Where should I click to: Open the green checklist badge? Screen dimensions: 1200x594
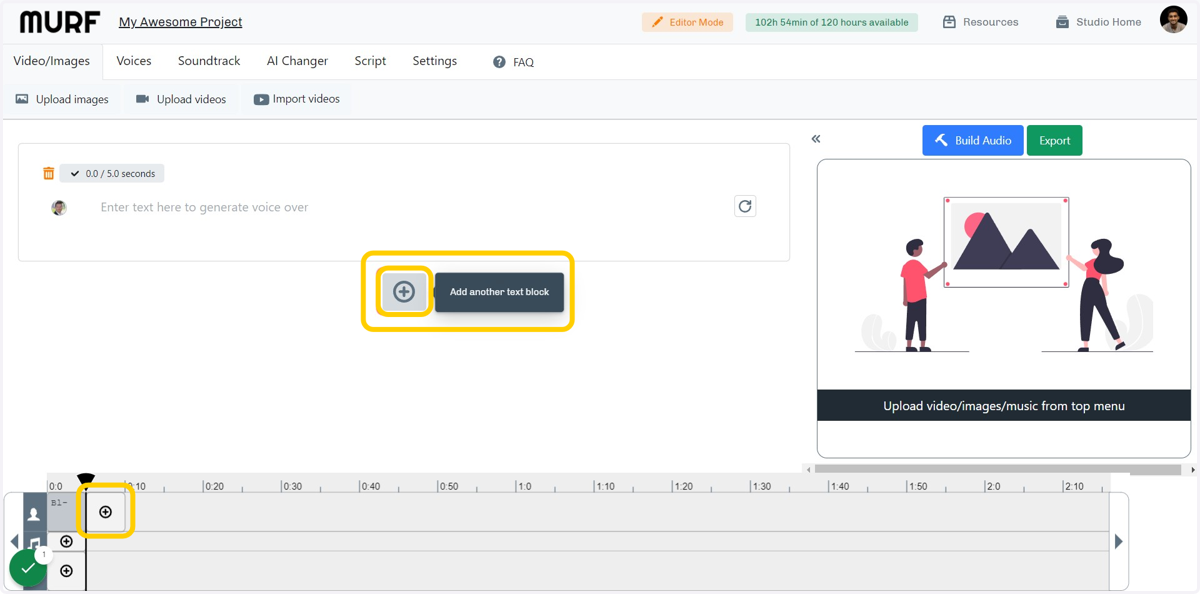click(28, 568)
